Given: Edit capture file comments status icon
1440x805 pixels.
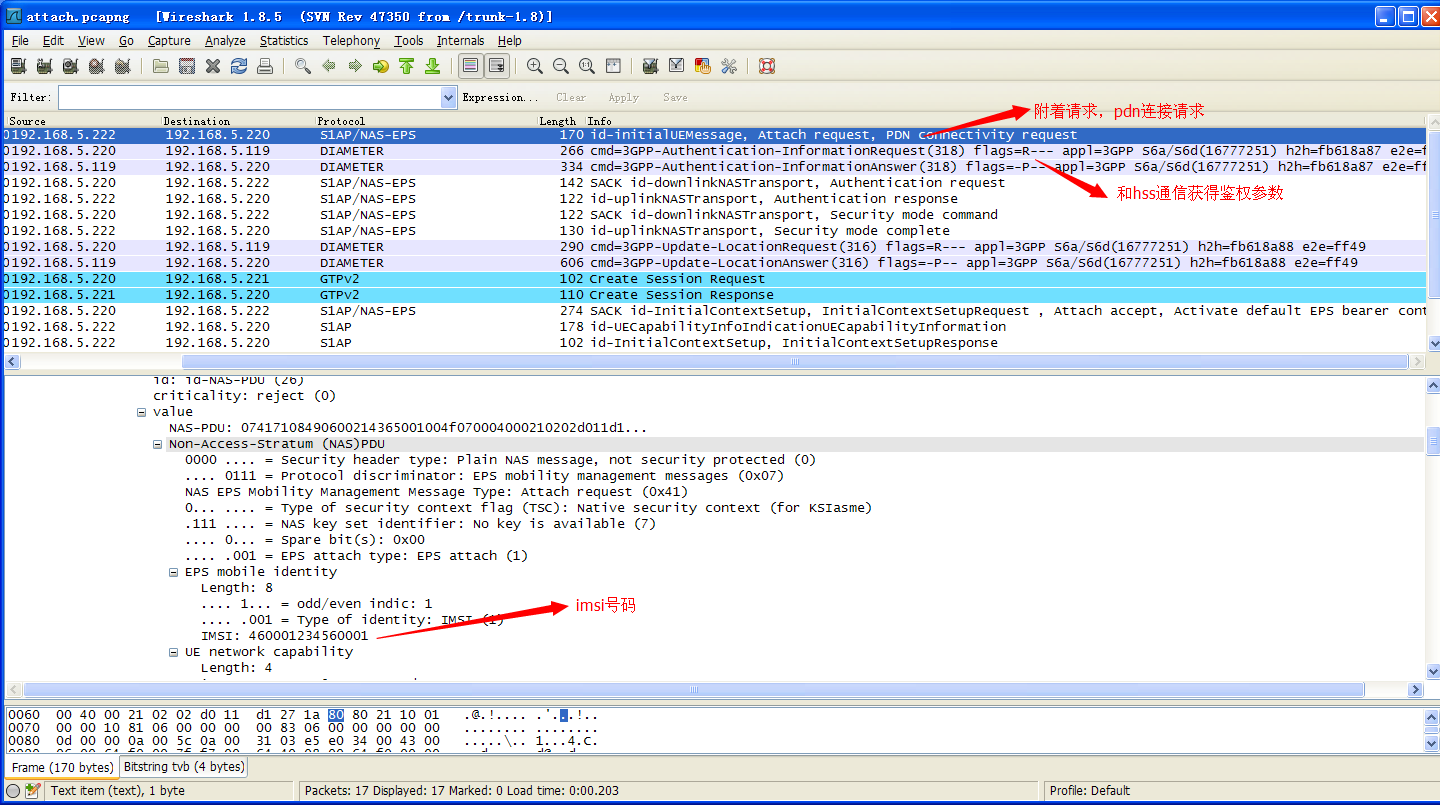Looking at the screenshot, I should 33,791.
